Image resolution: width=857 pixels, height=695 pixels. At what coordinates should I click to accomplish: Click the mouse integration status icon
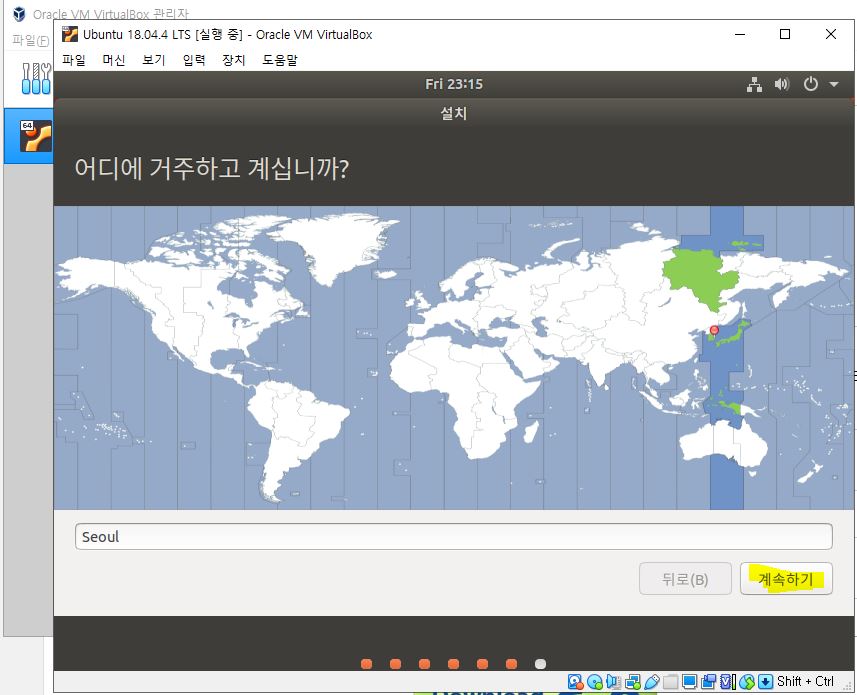click(747, 681)
